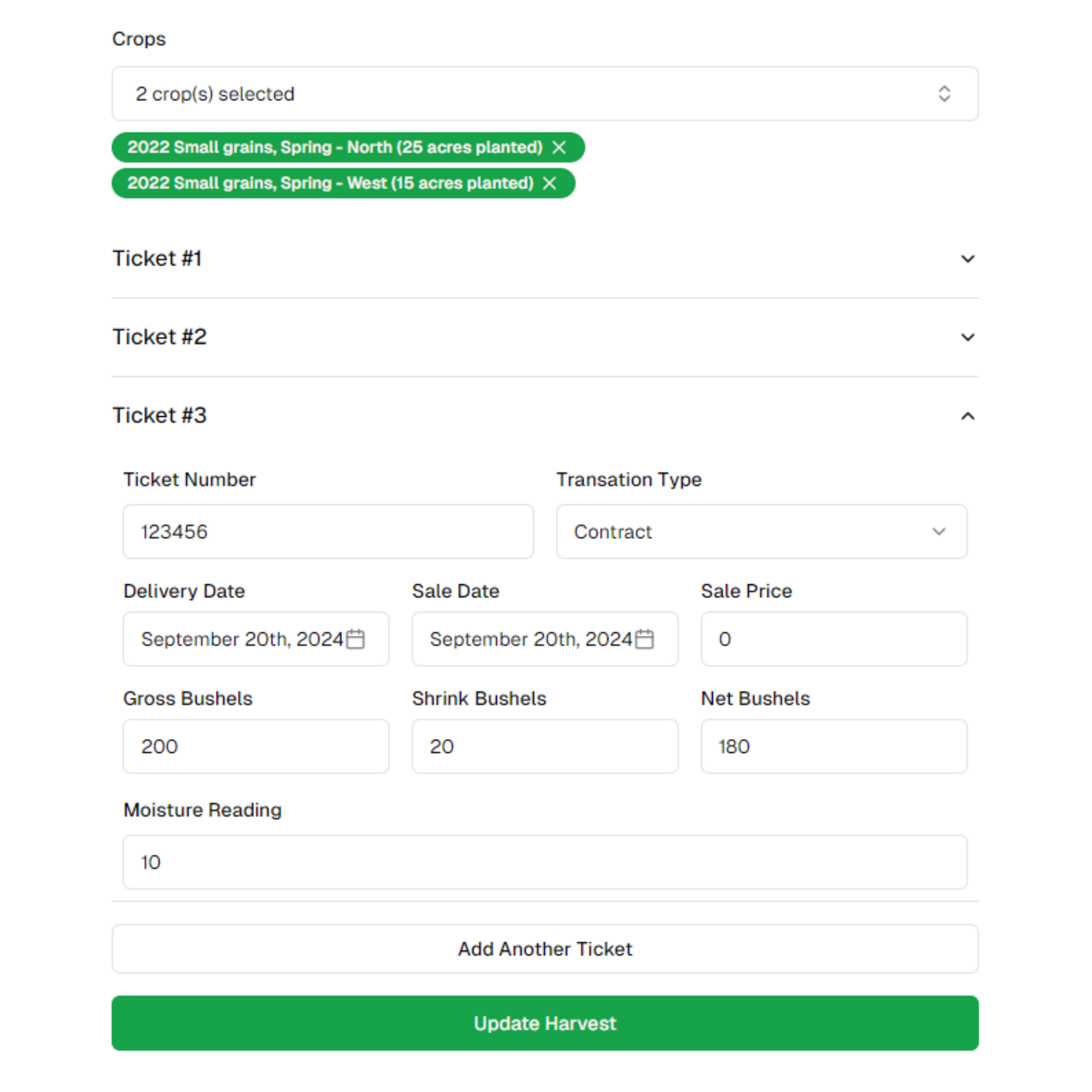Screen dimensions: 1092x1092
Task: Click the Sale Price input field
Action: pos(834,639)
